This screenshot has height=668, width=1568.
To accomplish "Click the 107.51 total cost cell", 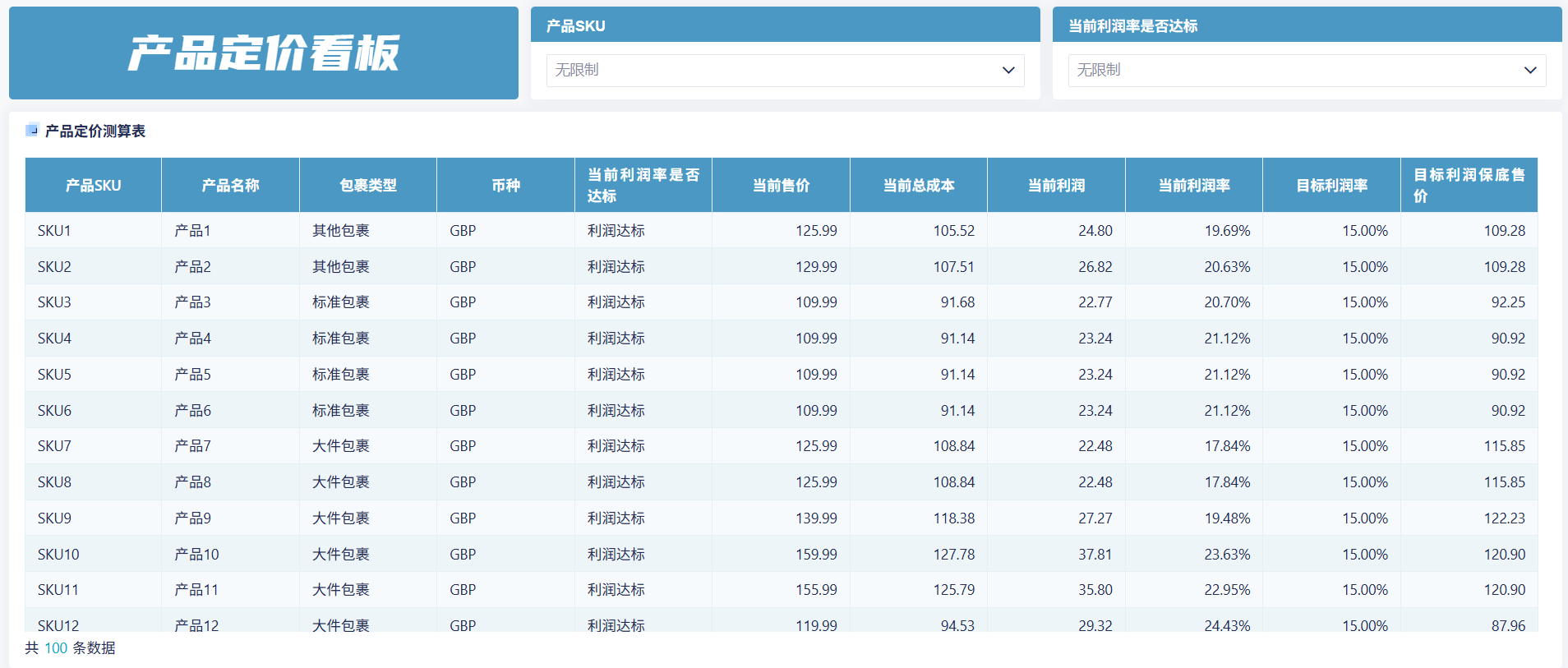I will tap(919, 267).
